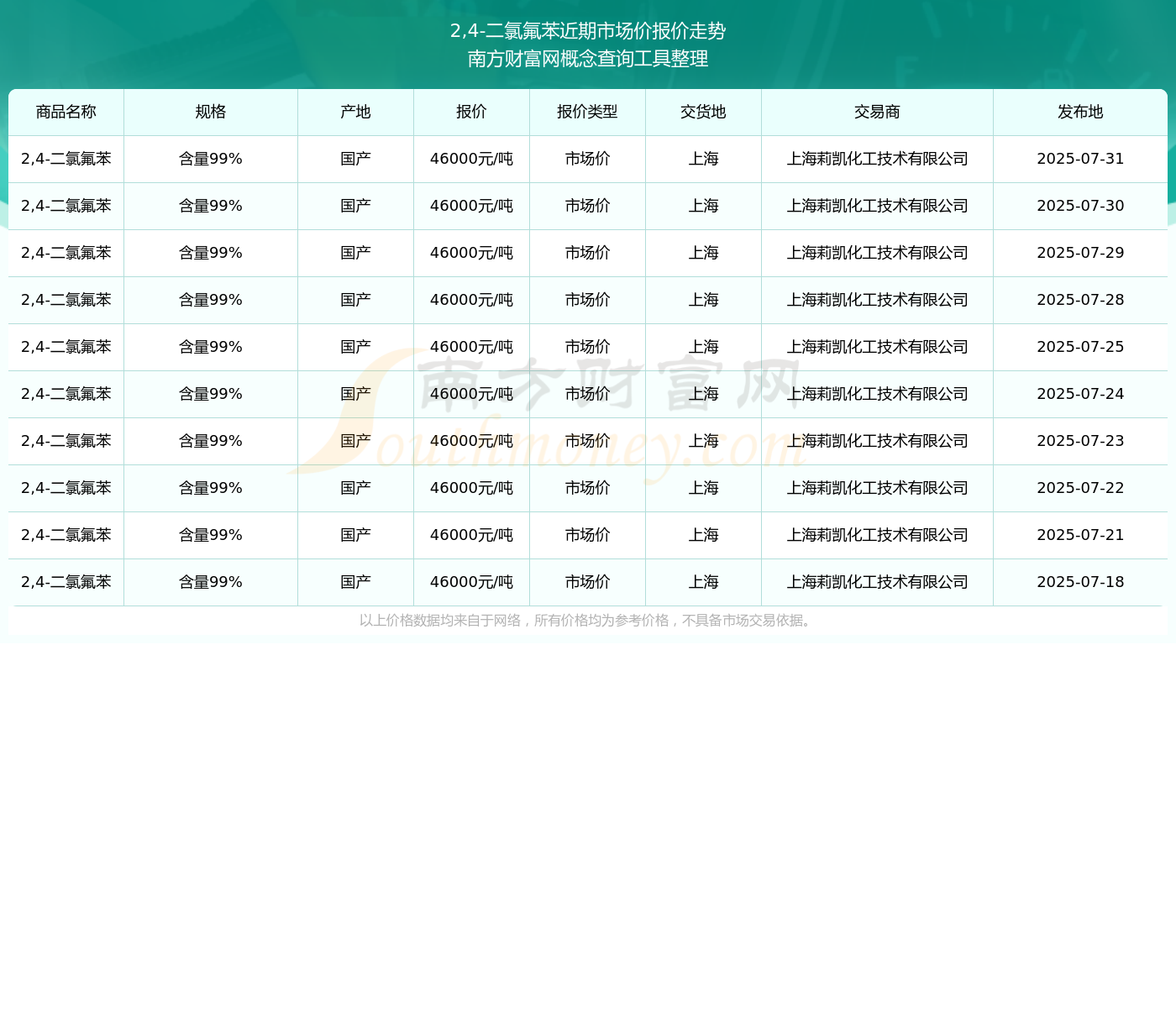
Task: Select the 发布地 column header
Action: pos(1080,112)
